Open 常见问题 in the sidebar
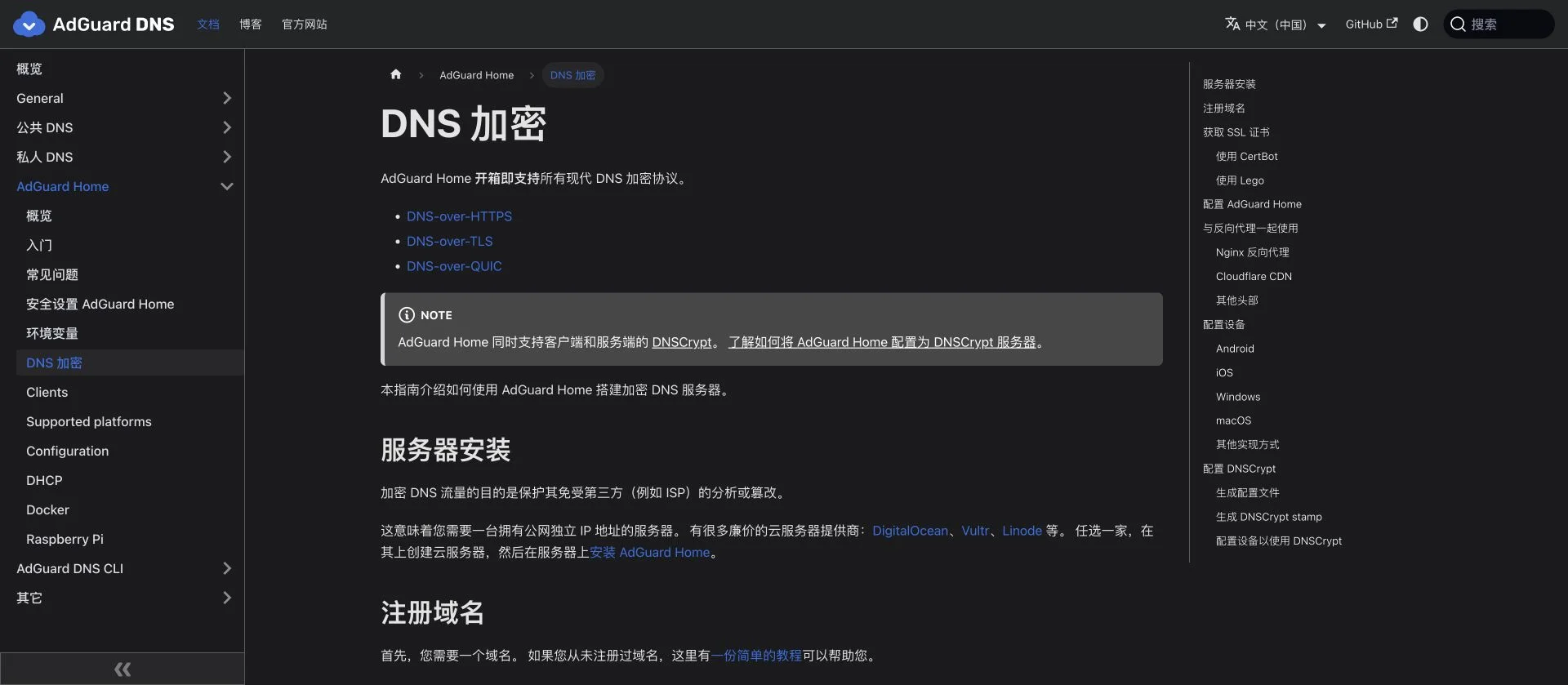Image resolution: width=1568 pixels, height=685 pixels. click(52, 274)
